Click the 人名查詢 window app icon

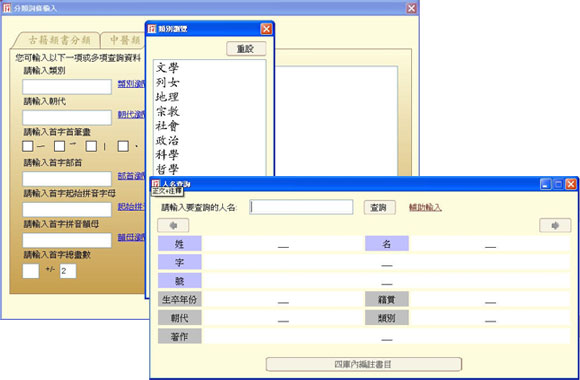(x=156, y=184)
